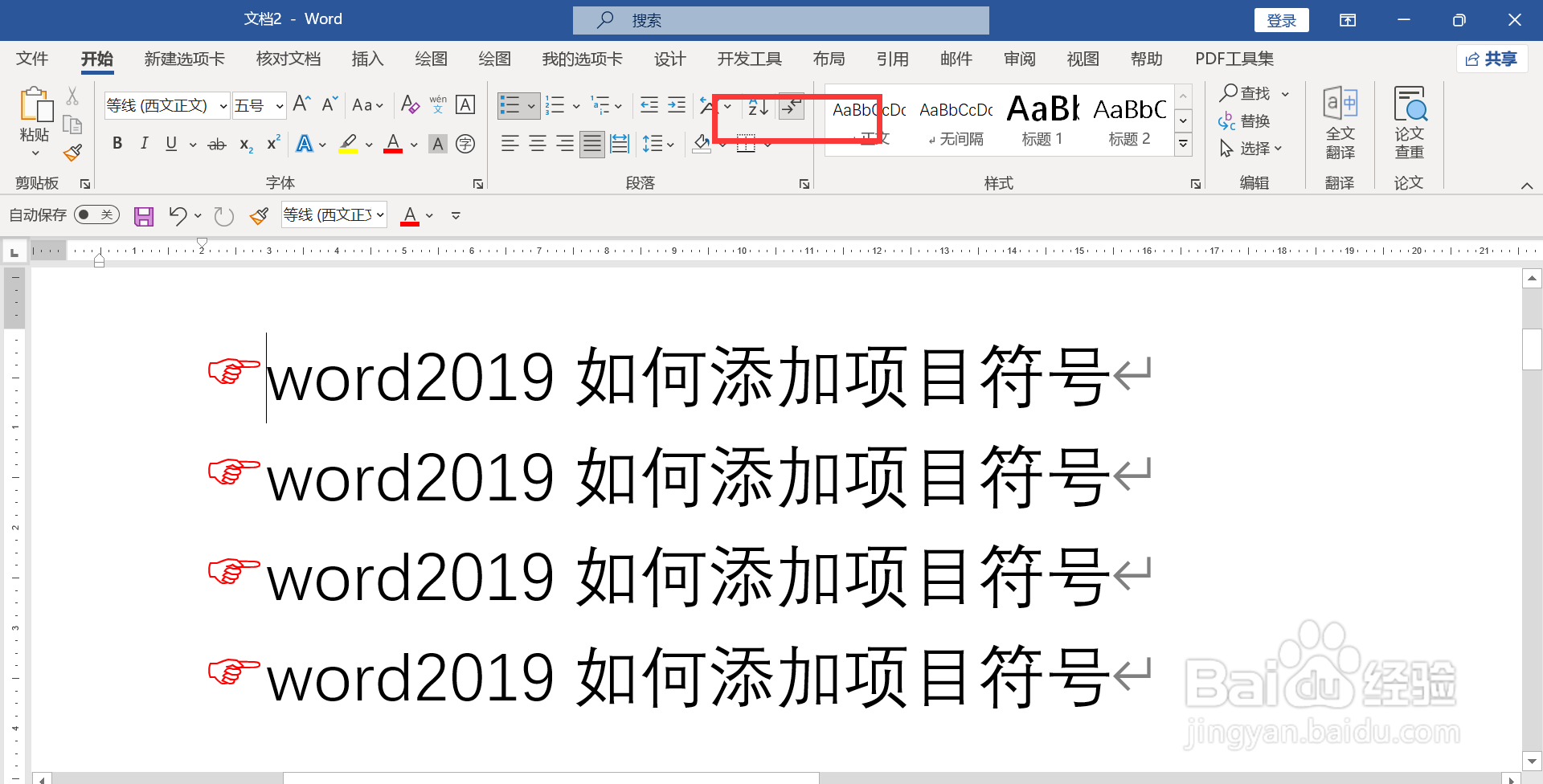
Task: Apply strikethrough formatting
Action: [x=217, y=145]
